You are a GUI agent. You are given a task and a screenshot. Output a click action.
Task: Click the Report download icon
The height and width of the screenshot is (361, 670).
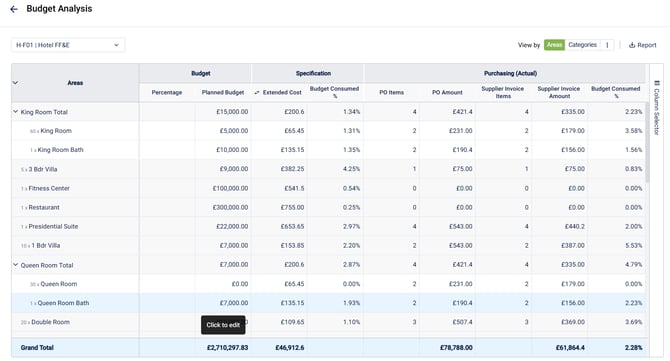pos(632,45)
